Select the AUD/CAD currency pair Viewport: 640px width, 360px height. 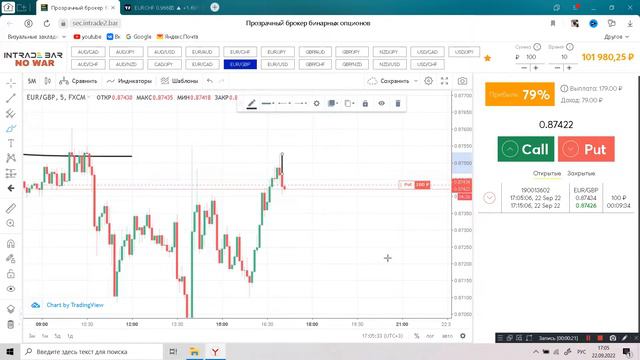click(88, 52)
